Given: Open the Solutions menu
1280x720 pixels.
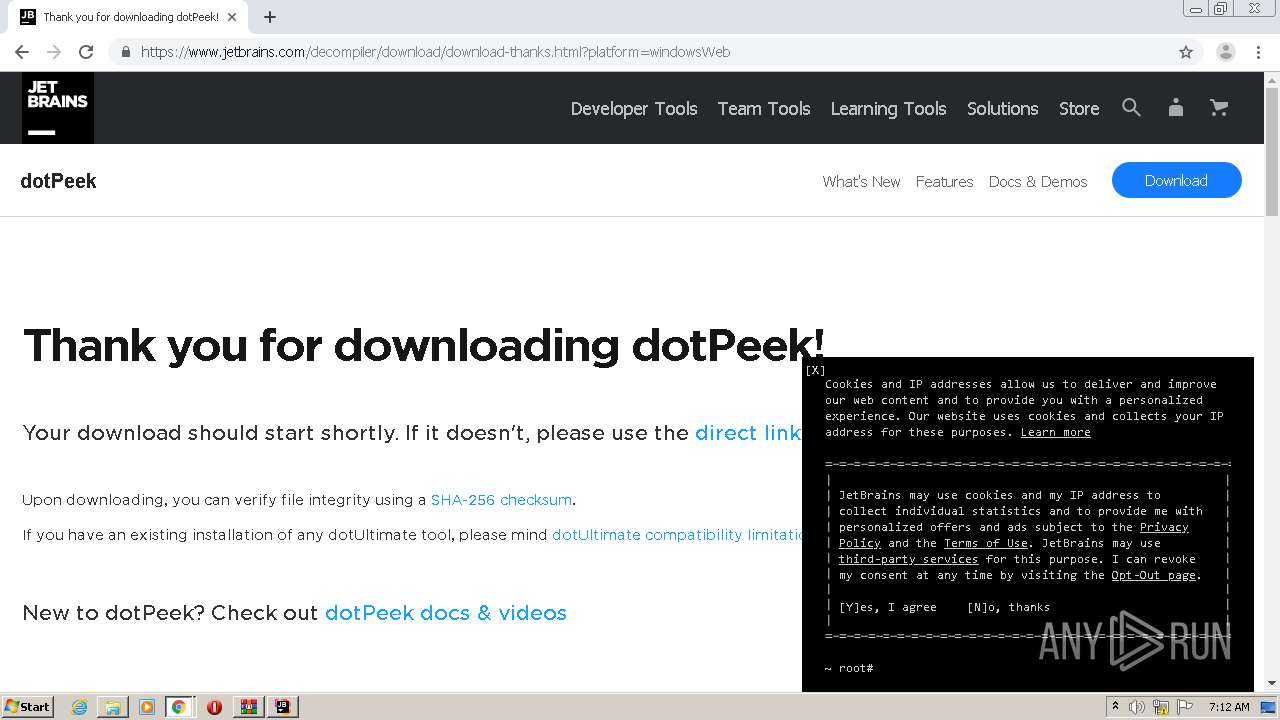Looking at the screenshot, I should [x=1003, y=108].
